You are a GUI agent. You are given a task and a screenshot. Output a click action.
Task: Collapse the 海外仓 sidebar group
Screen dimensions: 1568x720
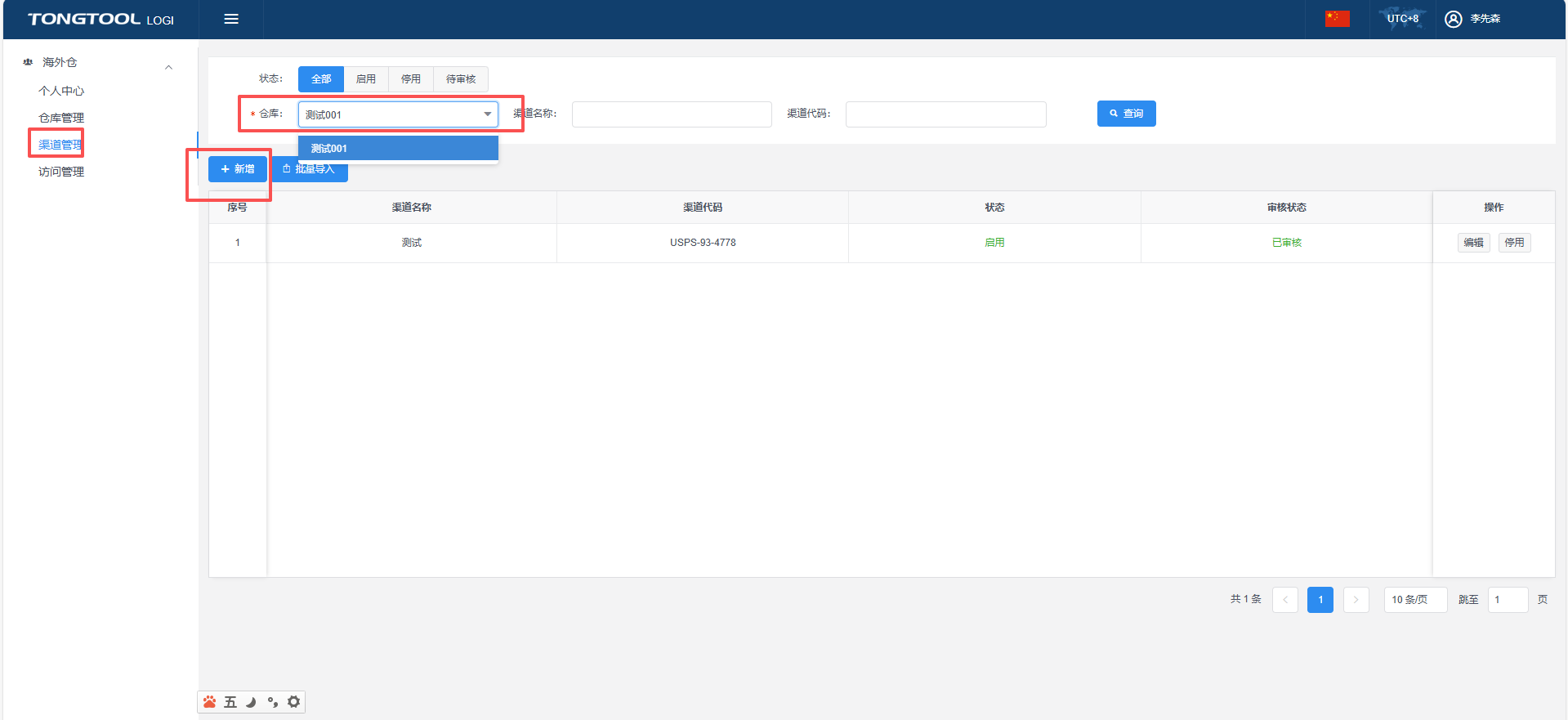[168, 67]
